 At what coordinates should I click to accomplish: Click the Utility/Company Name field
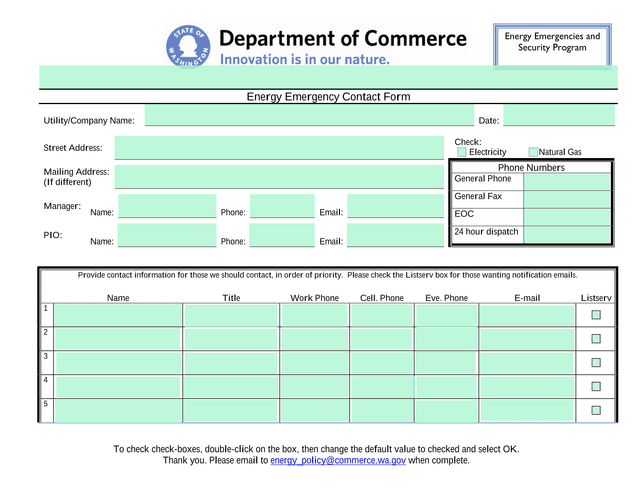[309, 115]
